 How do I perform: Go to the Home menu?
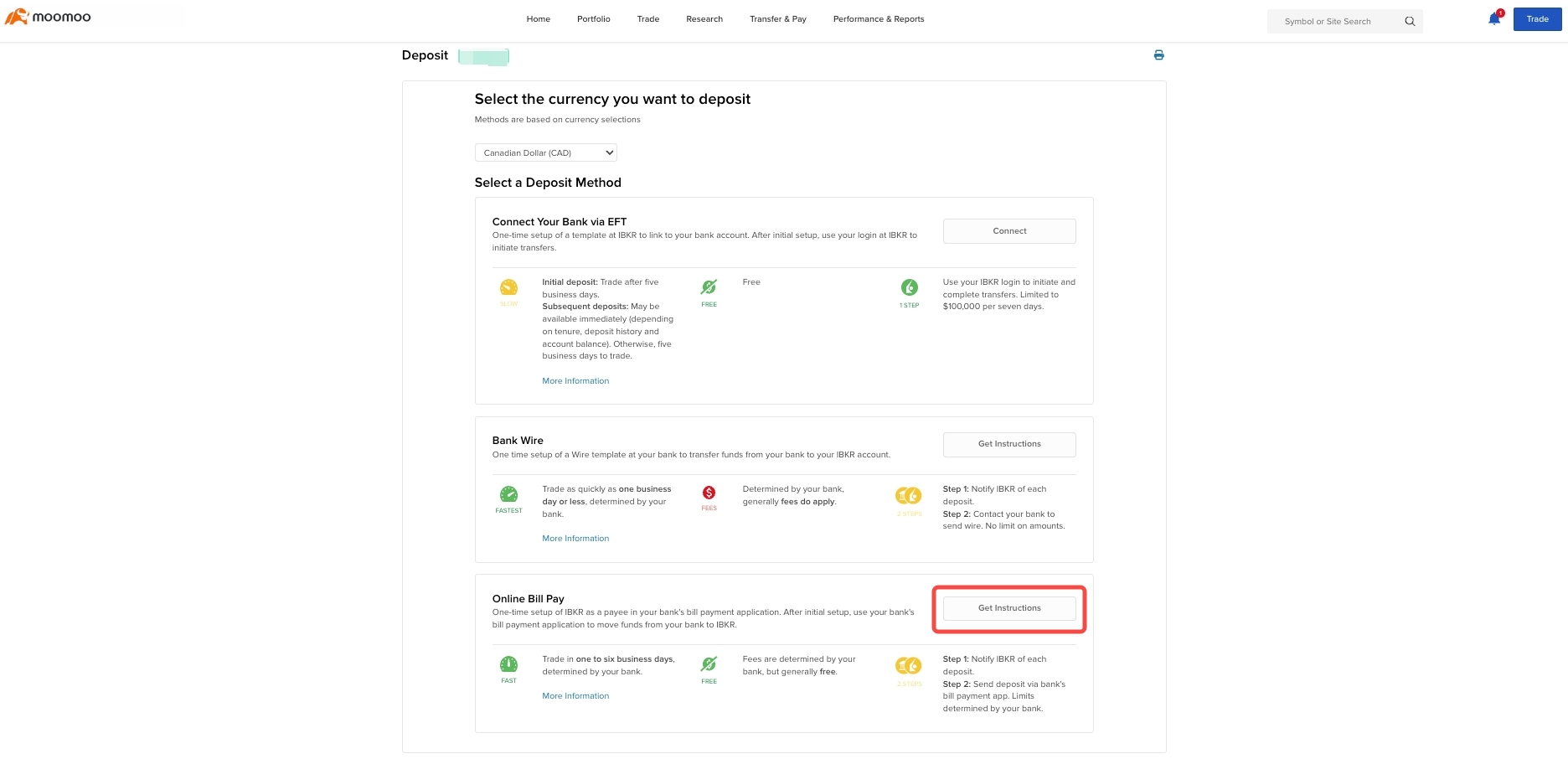tap(539, 18)
